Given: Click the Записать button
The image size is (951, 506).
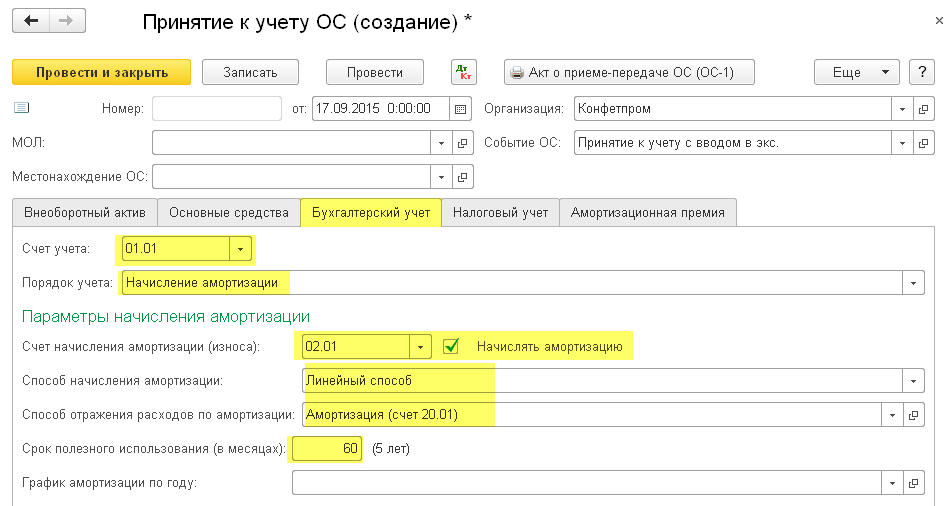Looking at the screenshot, I should (x=252, y=72).
